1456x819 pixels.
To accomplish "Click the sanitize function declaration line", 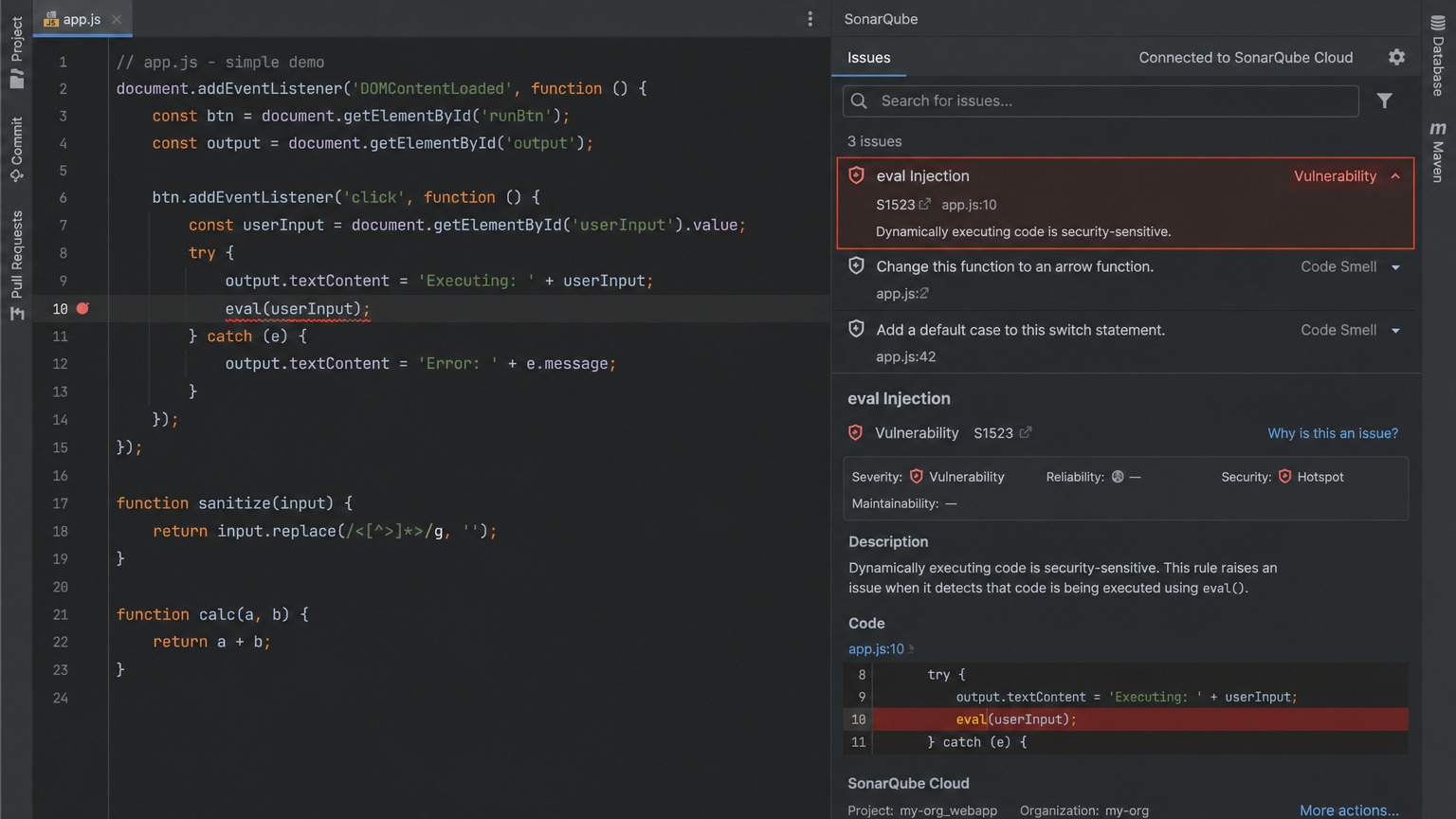I will tap(234, 503).
